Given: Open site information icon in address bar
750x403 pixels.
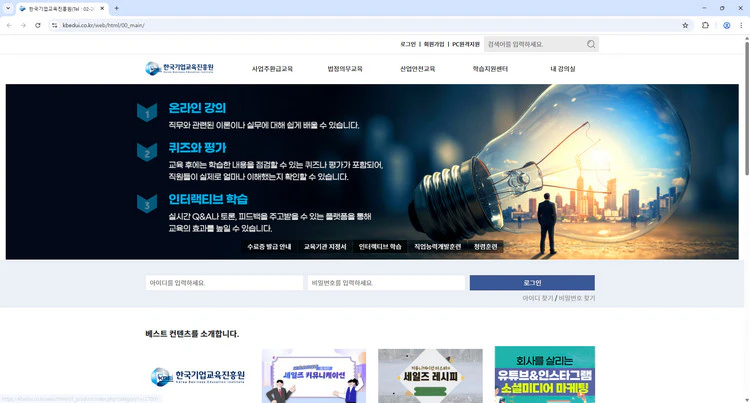Looking at the screenshot, I should pos(55,25).
